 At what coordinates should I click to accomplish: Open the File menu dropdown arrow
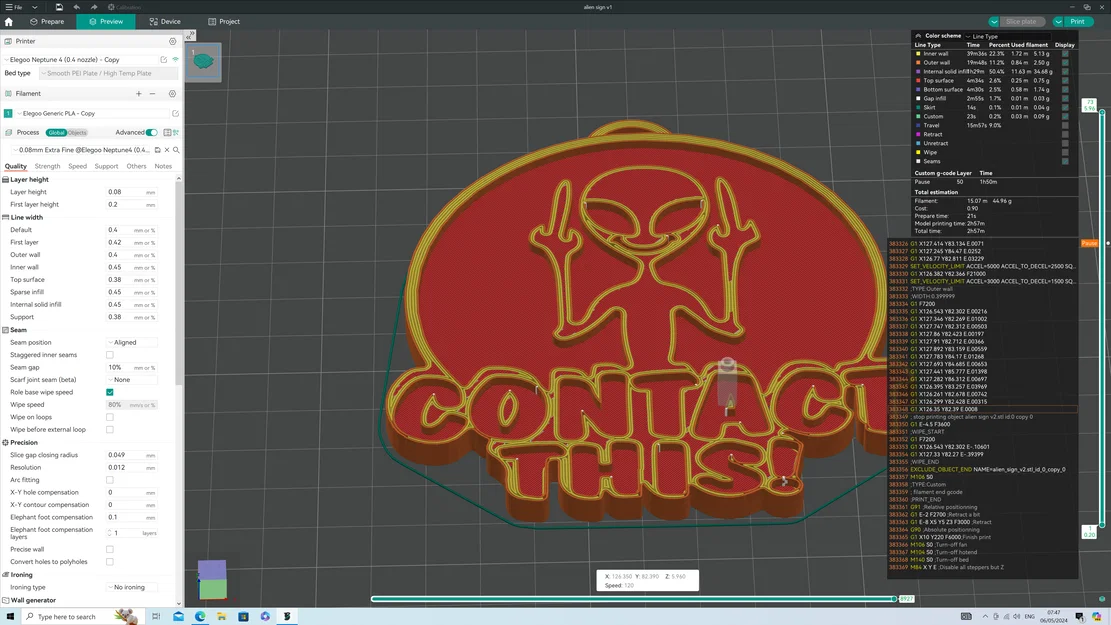point(34,7)
